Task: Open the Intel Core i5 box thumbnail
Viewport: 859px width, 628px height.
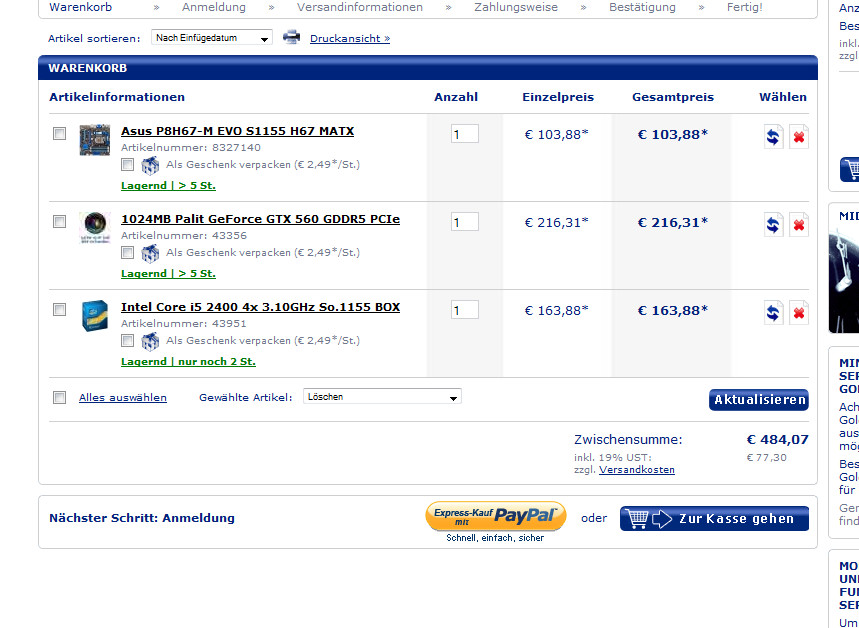Action: tap(95, 316)
